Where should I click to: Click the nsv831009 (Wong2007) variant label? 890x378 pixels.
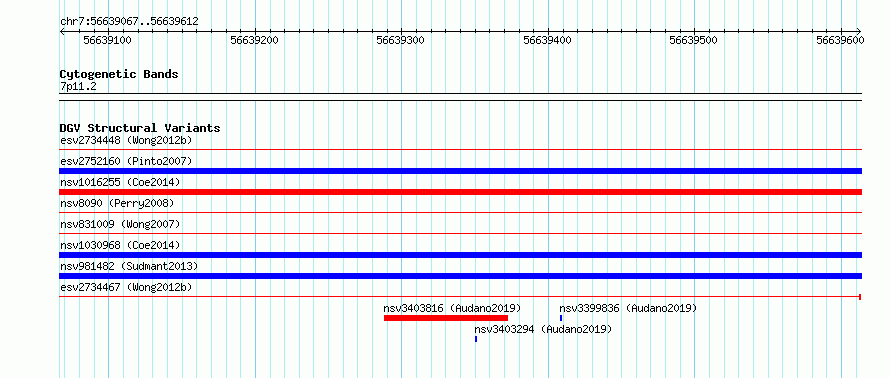[120, 224]
